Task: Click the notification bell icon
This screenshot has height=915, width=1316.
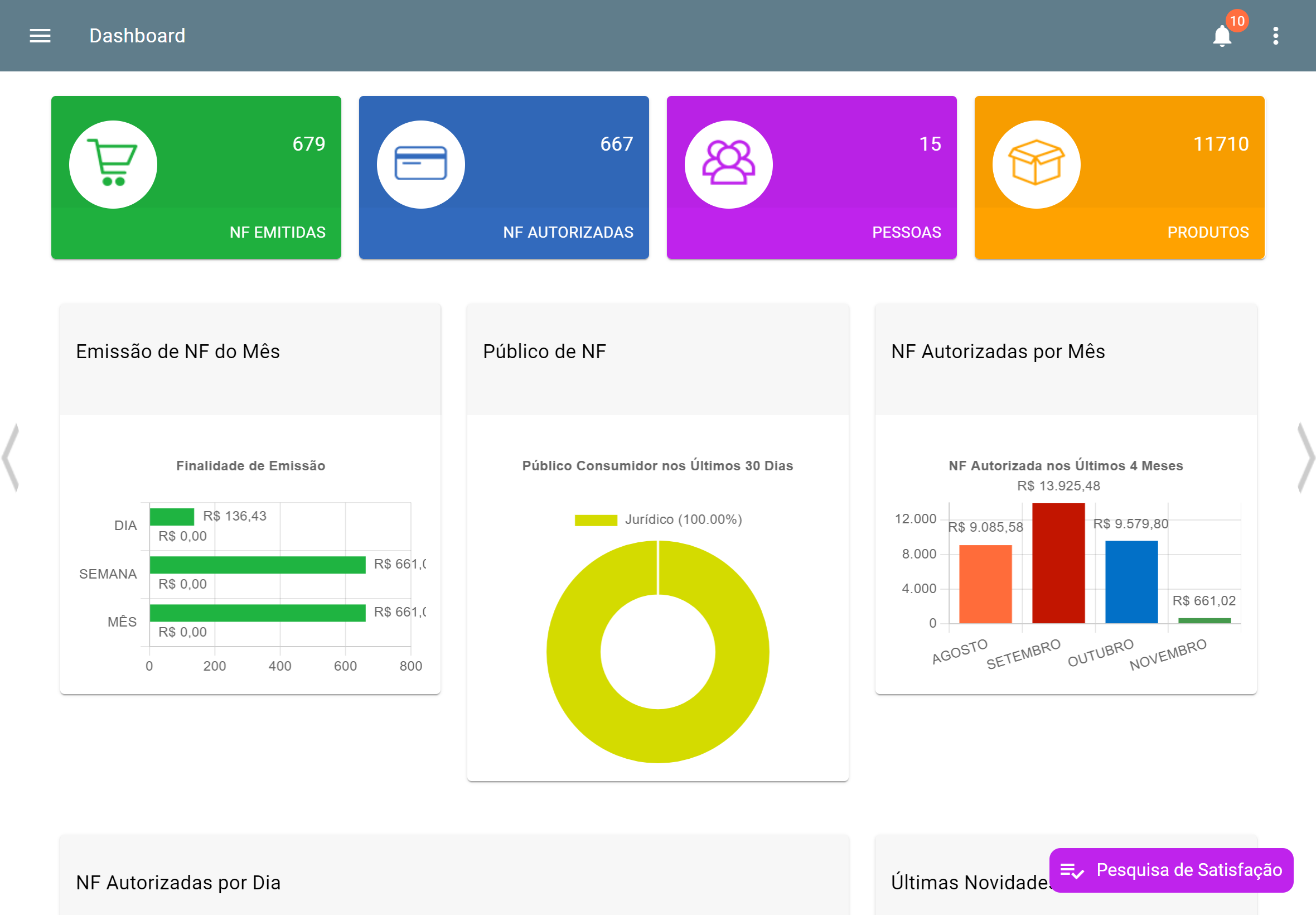Action: [x=1221, y=36]
